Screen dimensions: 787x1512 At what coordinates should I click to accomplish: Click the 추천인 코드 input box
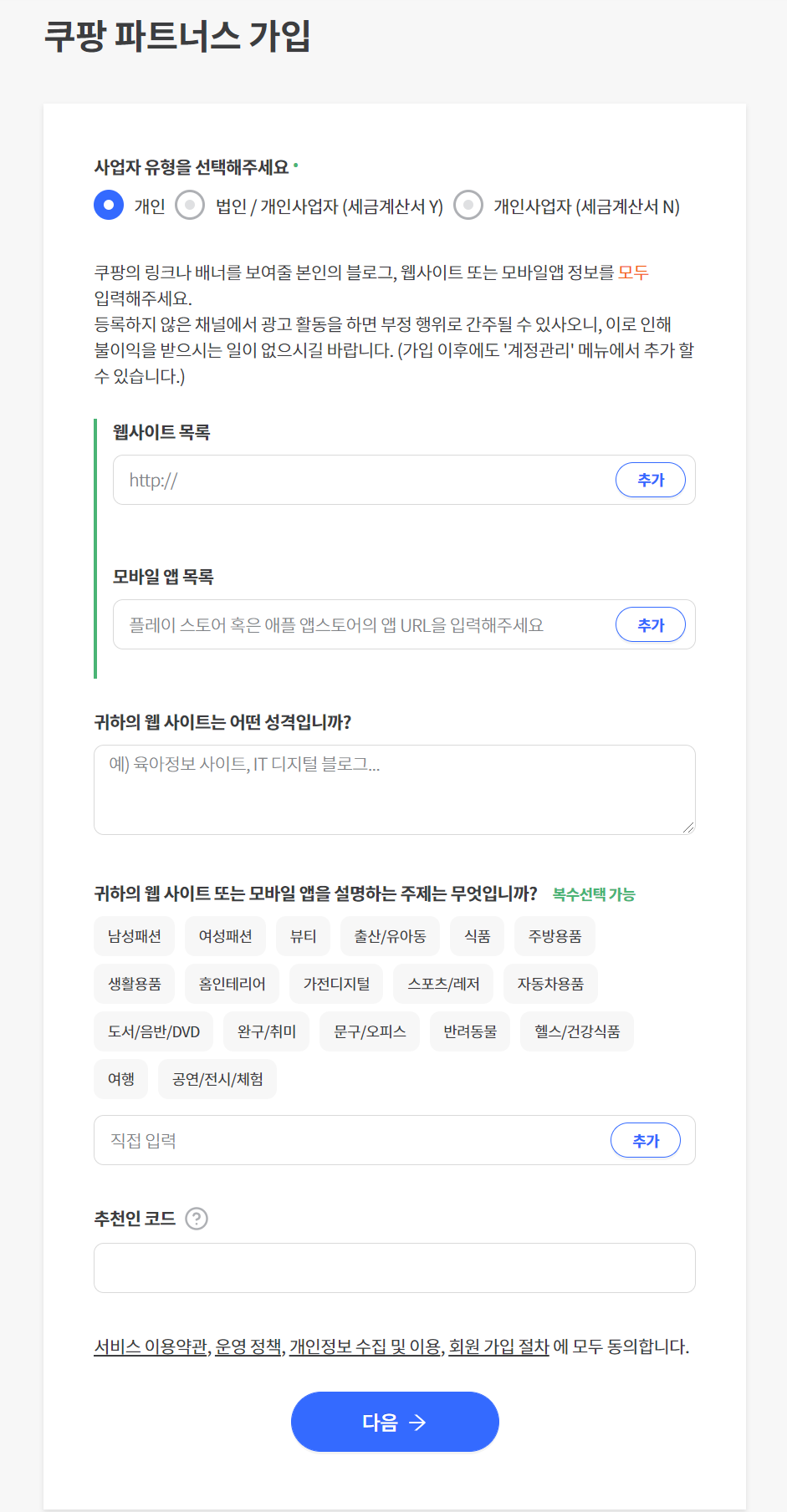(x=394, y=1267)
